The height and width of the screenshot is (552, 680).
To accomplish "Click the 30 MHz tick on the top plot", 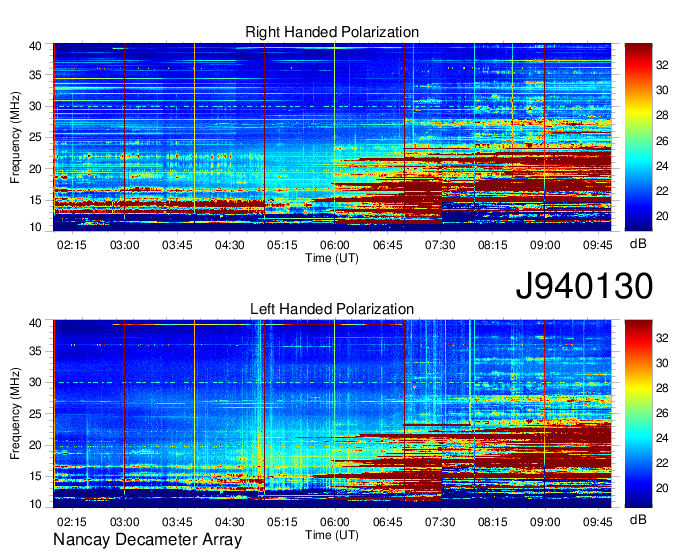I will [x=35, y=106].
